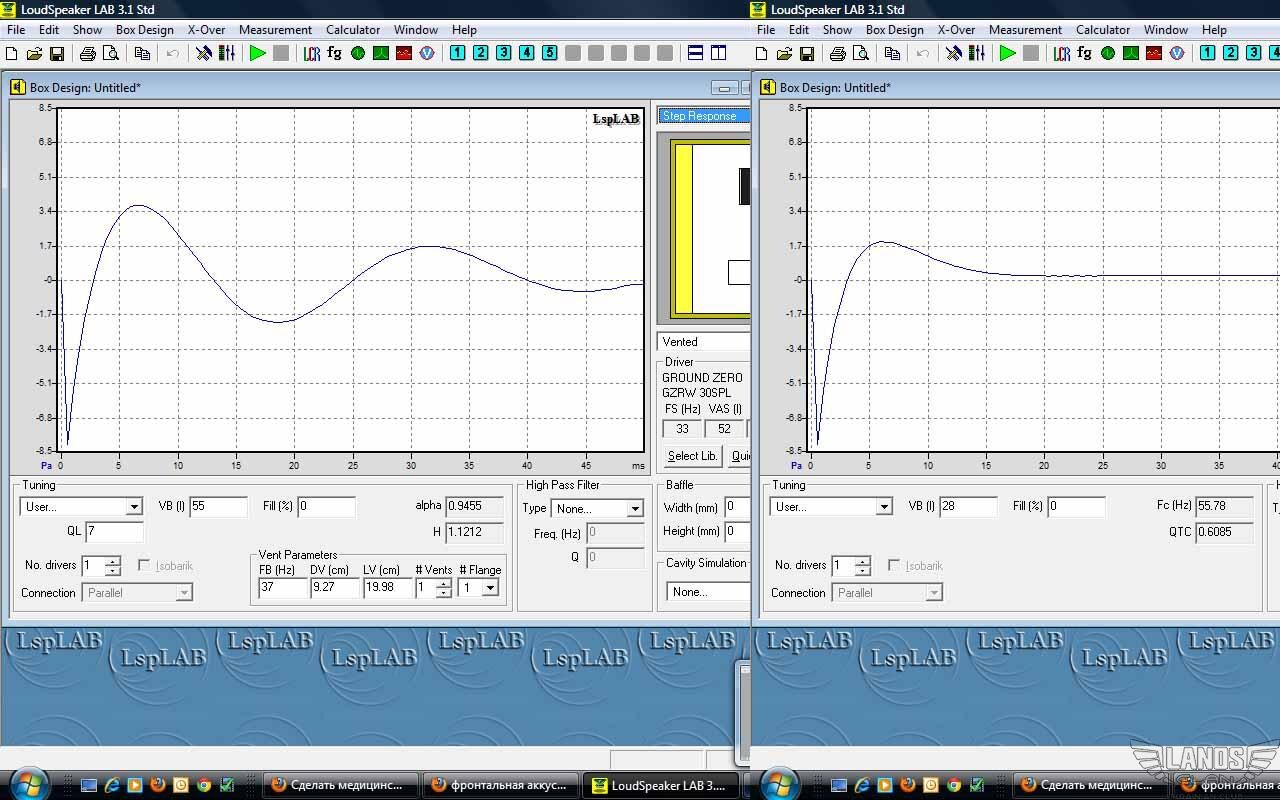This screenshot has width=1280, height=800.
Task: Open High Pass Filter Type dropdown
Action: 634,509
